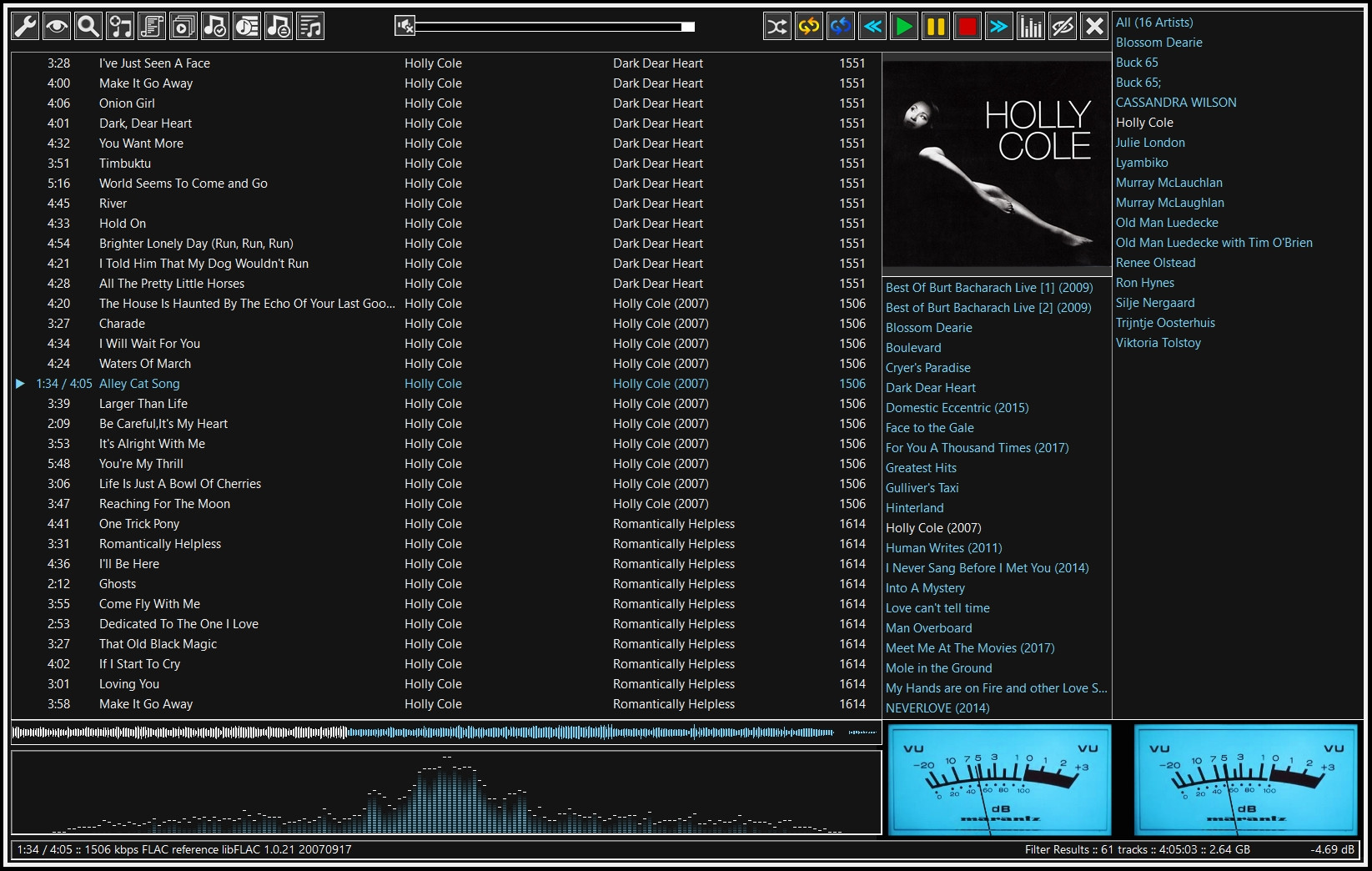Screen dimensions: 1372x871
Task: Open album Cryer's Paradise
Action: coord(928,368)
